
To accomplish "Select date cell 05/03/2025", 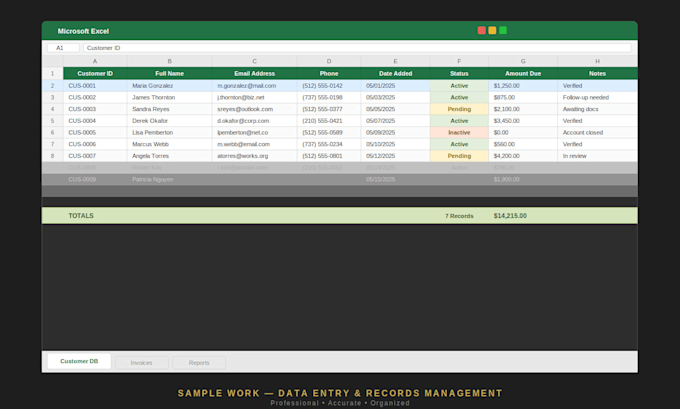I will [395, 98].
